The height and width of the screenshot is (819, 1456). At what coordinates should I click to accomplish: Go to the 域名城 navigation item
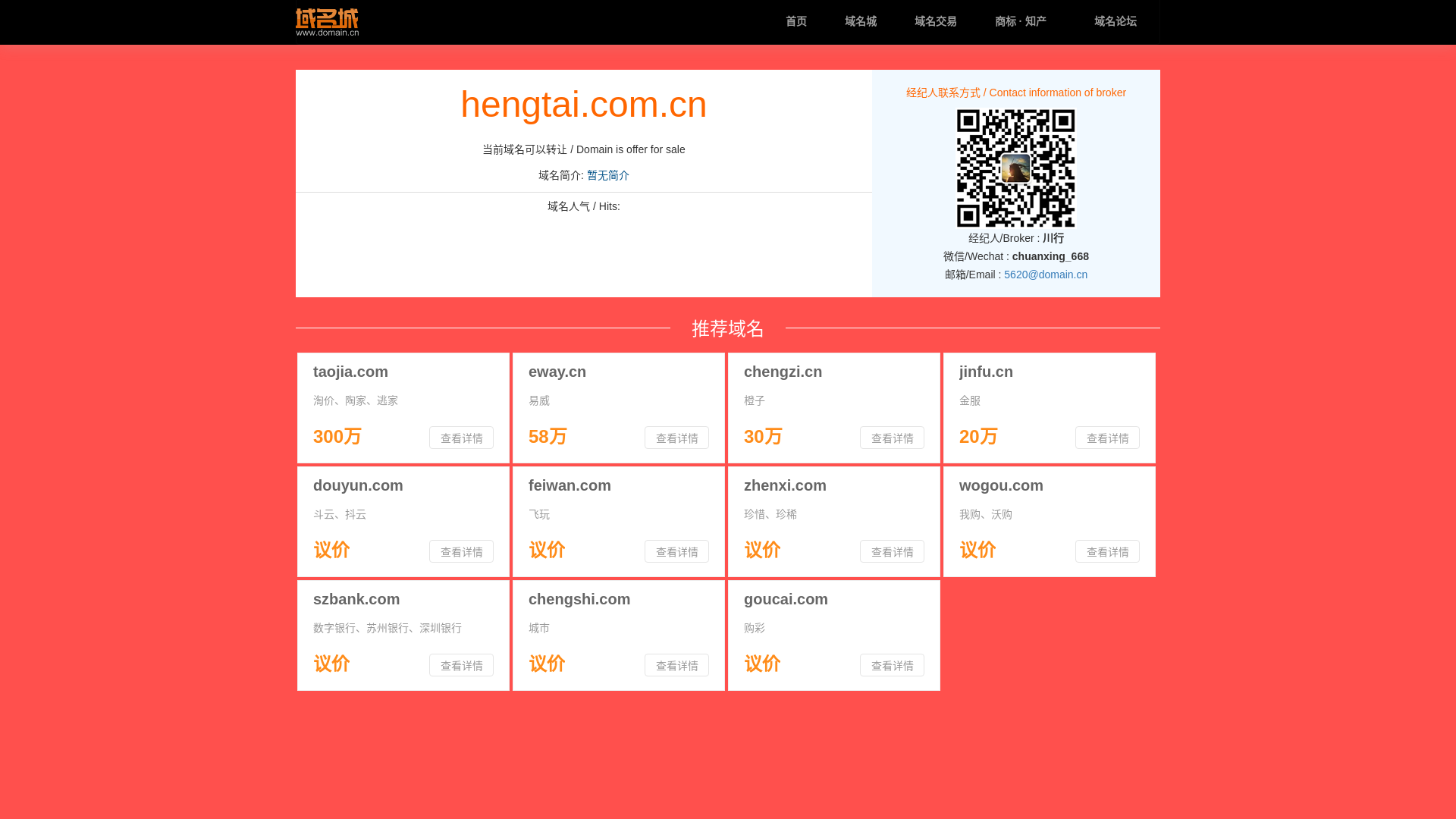click(x=860, y=21)
